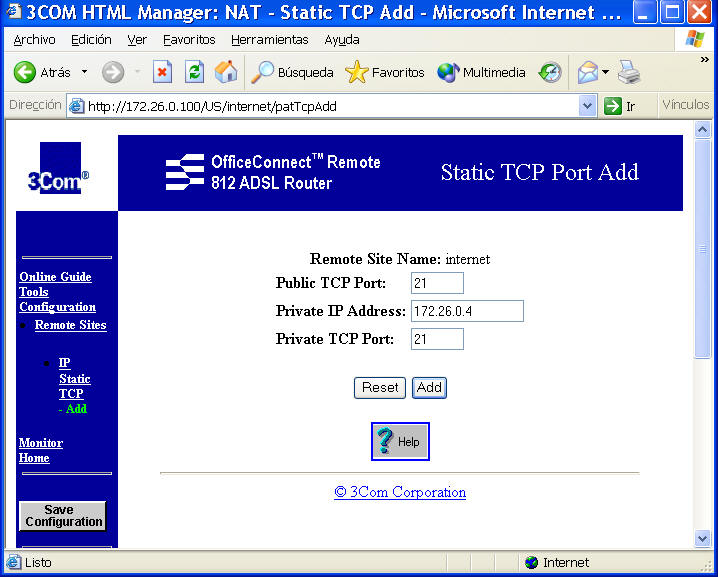Click the Private TCP Port field
Image resolution: width=718 pixels, height=577 pixels.
pos(437,339)
